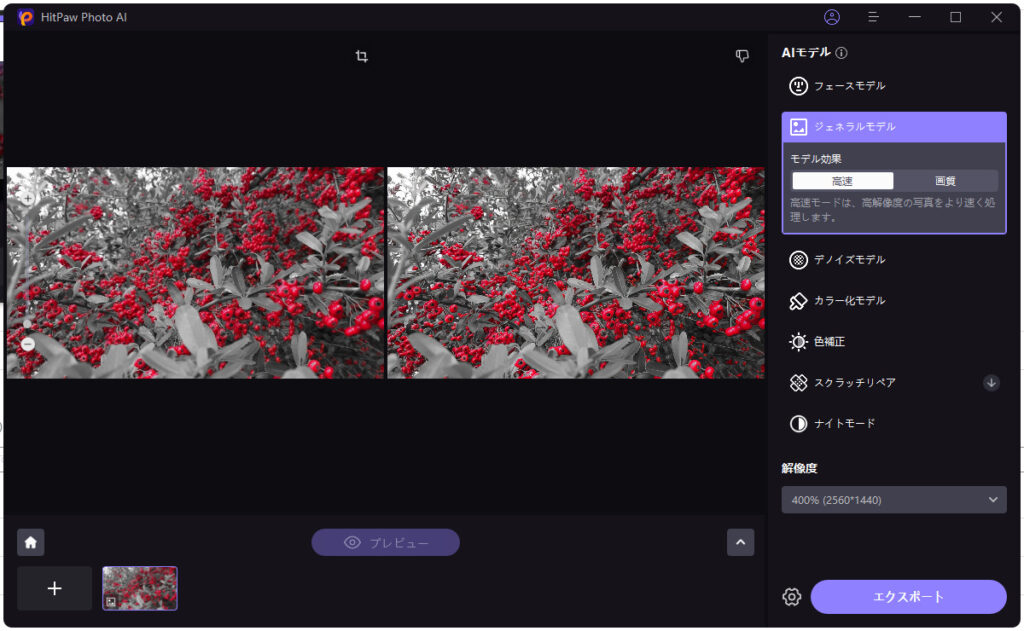The height and width of the screenshot is (631, 1024).
Task: Click the zoom out minus icon
Action: [28, 344]
